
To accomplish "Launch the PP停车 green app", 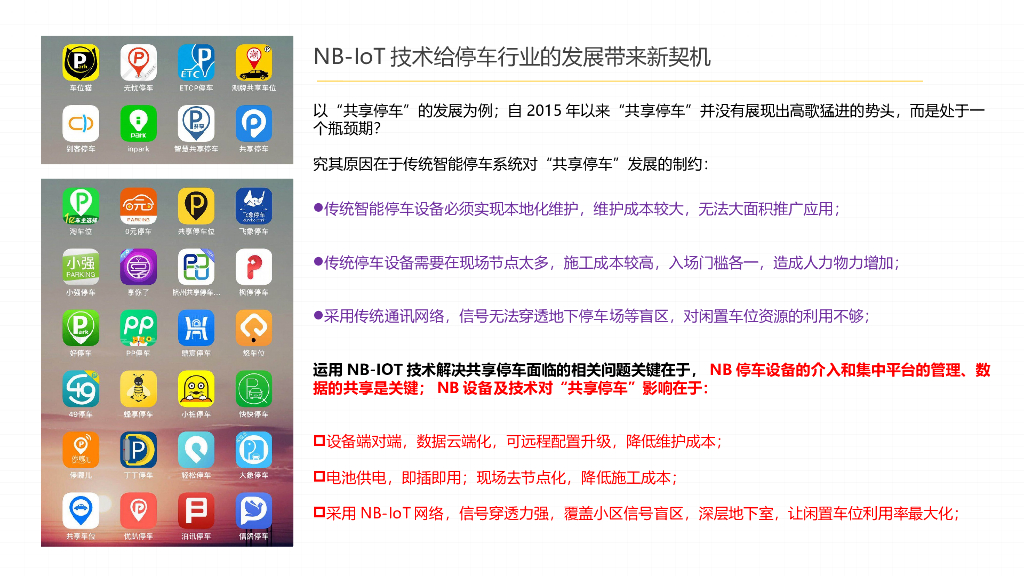I will 138,328.
